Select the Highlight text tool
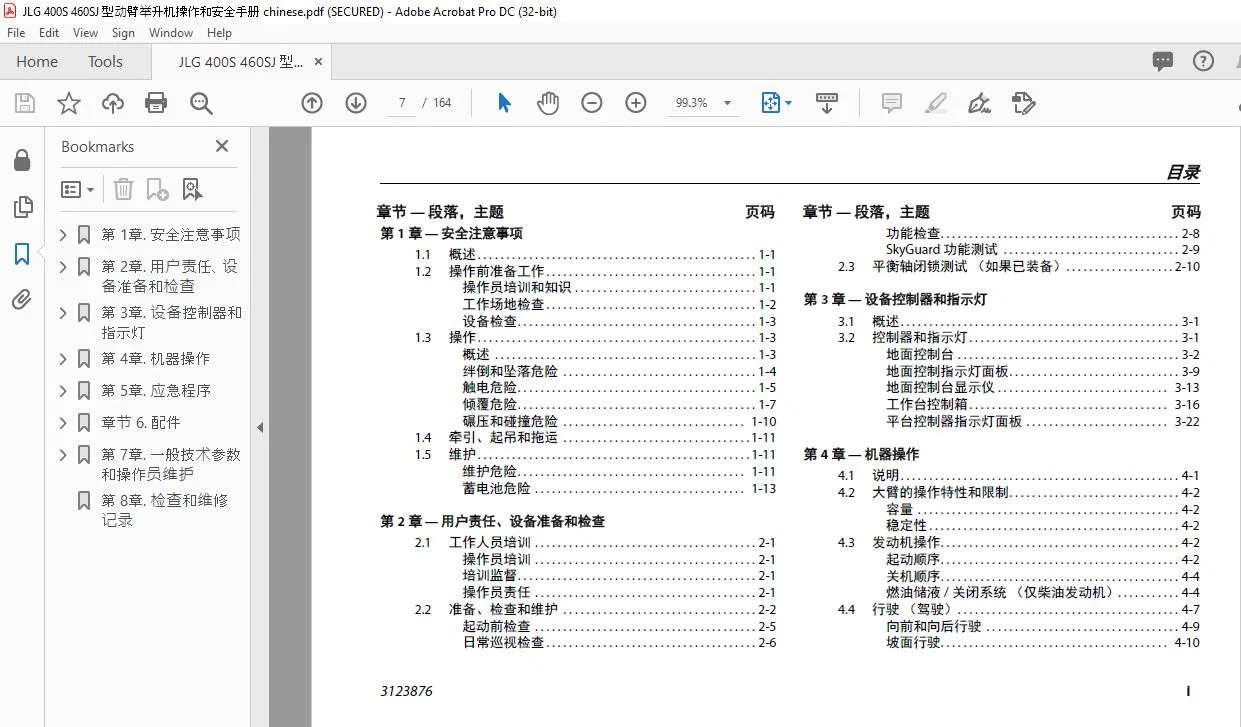The image size is (1241, 727). click(936, 103)
